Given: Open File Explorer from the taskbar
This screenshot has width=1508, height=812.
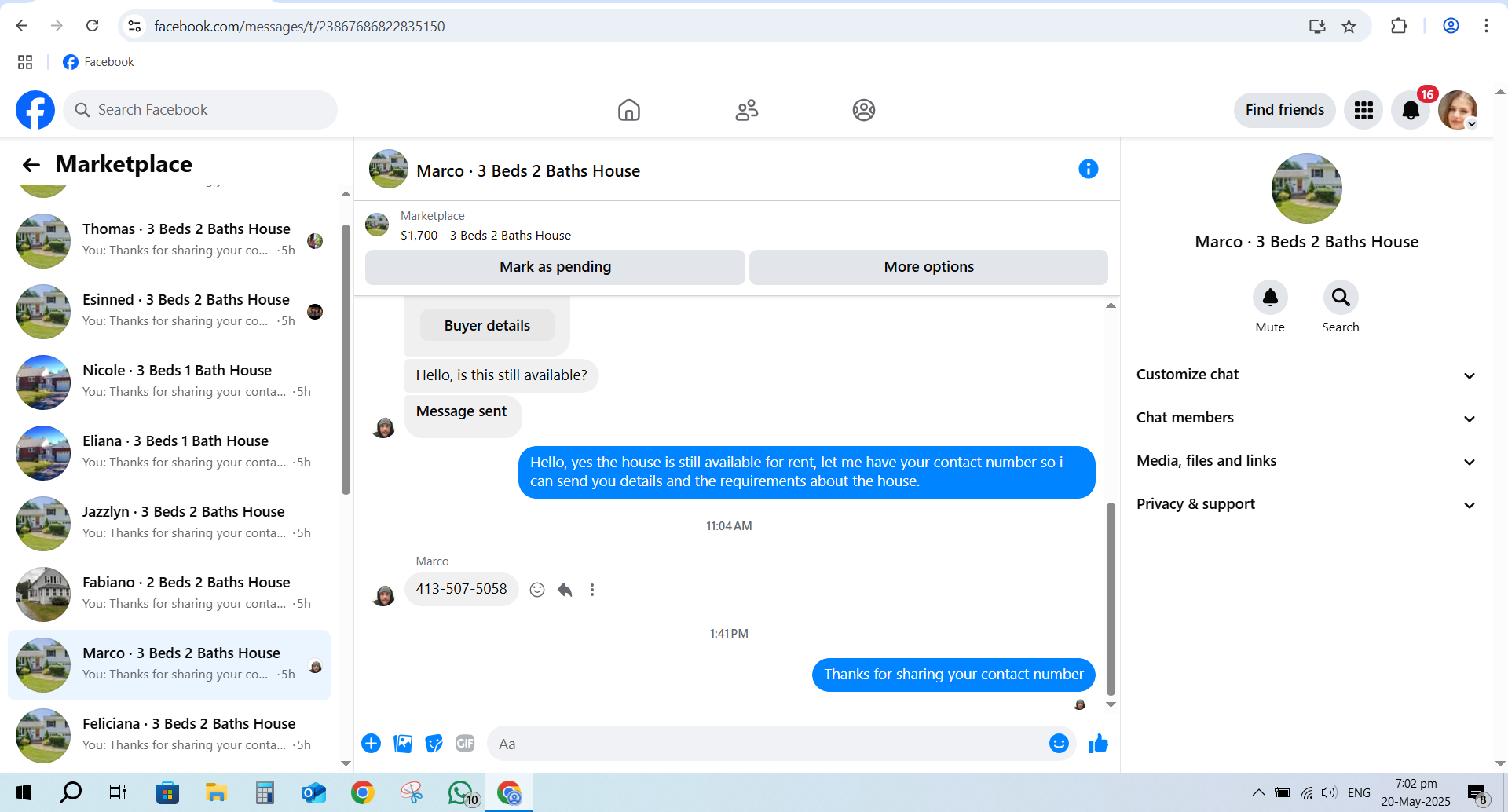Looking at the screenshot, I should [216, 793].
